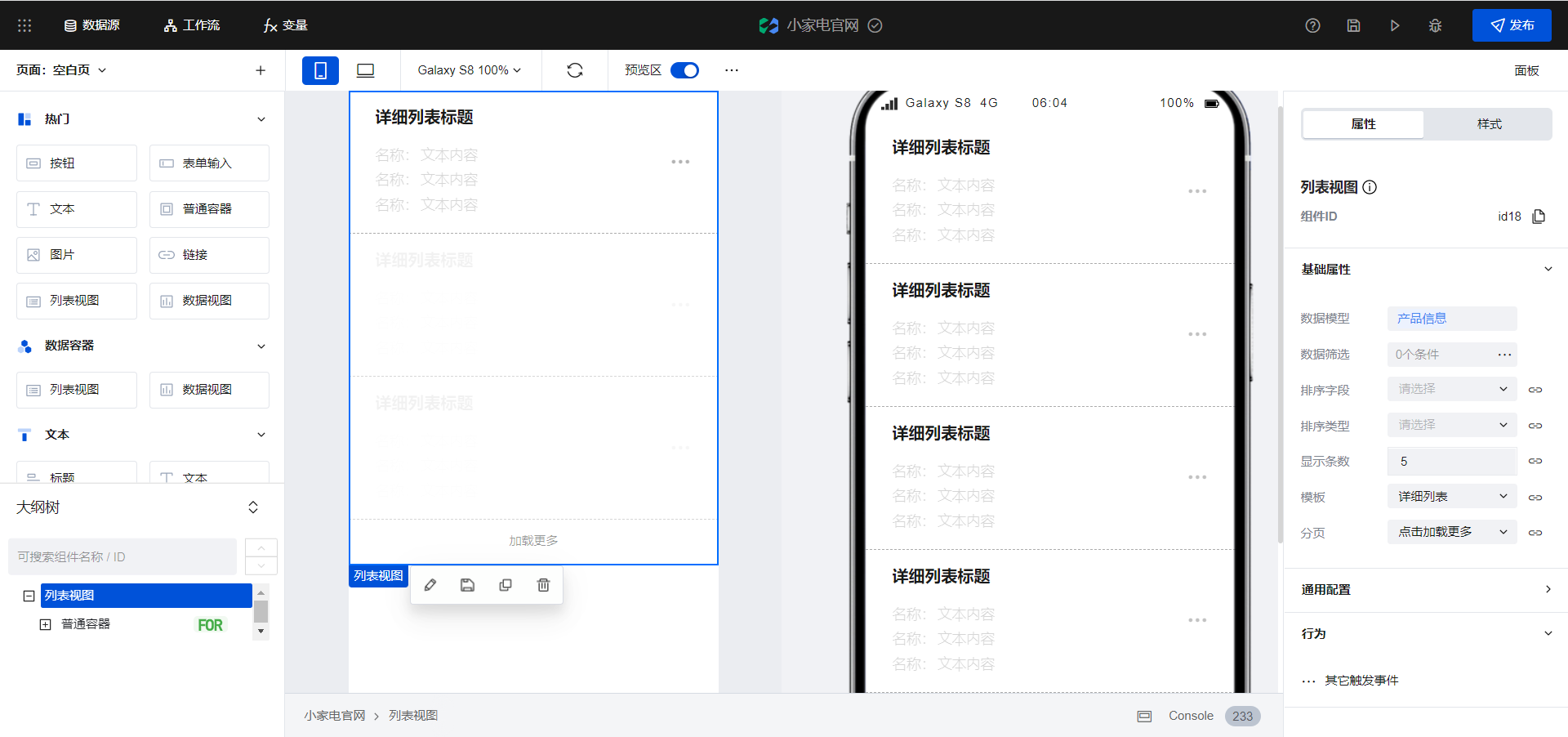This screenshot has width=1568, height=737.
Task: Open the 排序字段 dropdown
Action: click(1452, 389)
